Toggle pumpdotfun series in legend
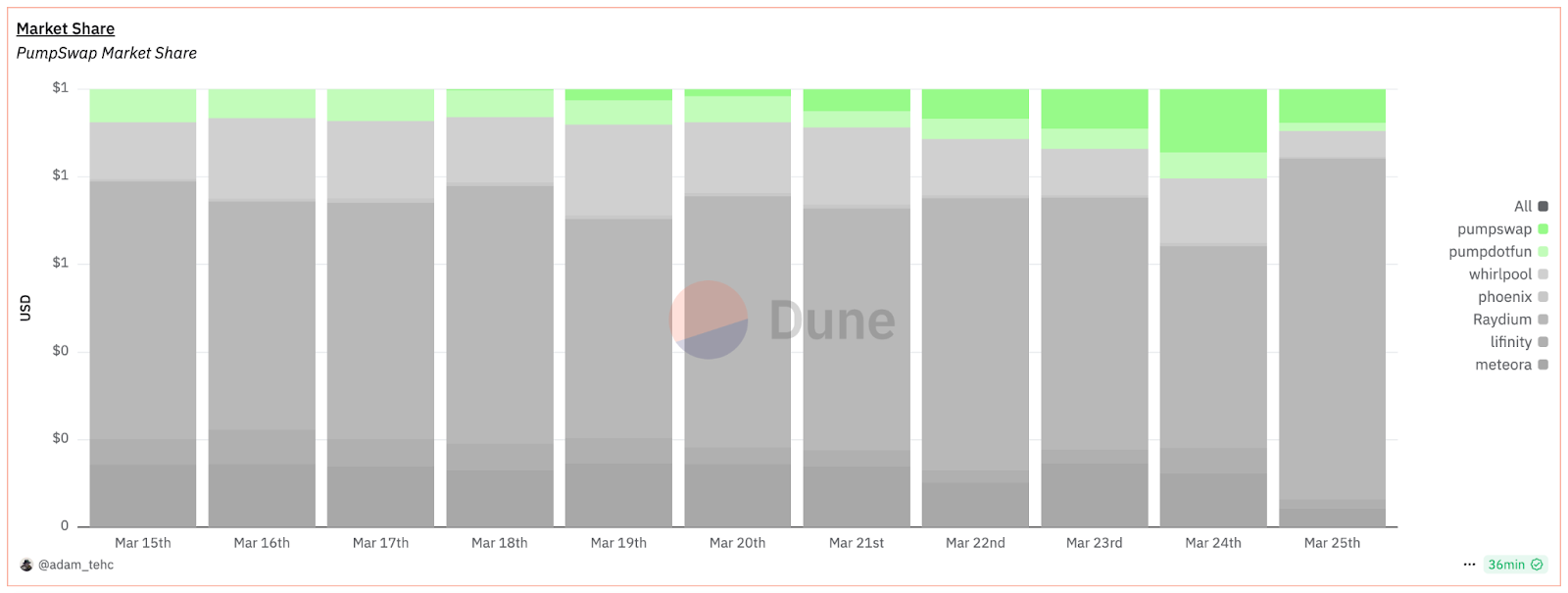 [1498, 252]
